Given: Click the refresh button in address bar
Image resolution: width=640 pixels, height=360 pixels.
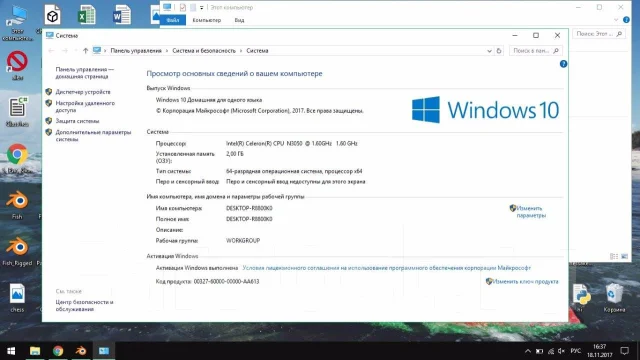Looking at the screenshot, I should [x=499, y=51].
